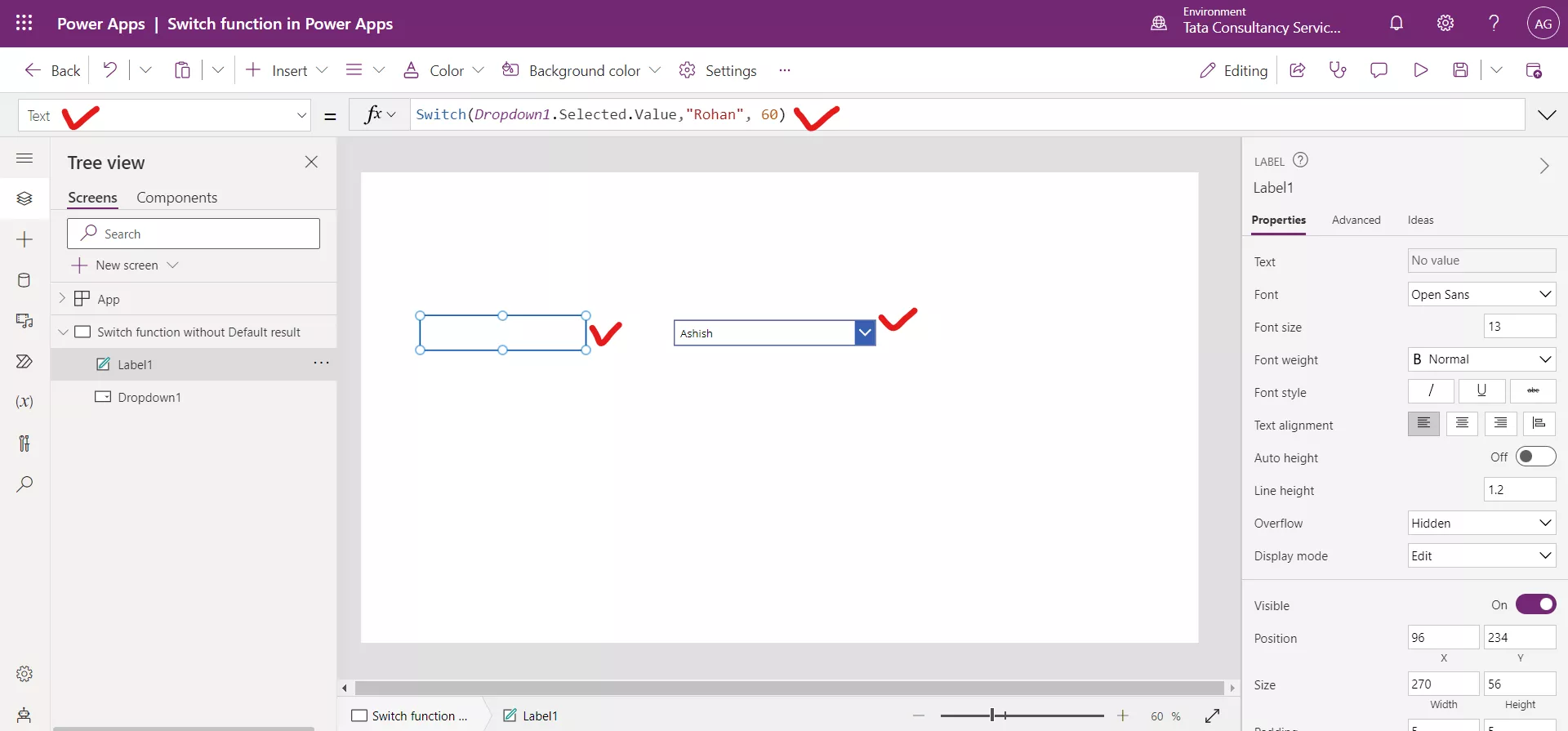Open the Advanced tools icon

click(x=24, y=444)
